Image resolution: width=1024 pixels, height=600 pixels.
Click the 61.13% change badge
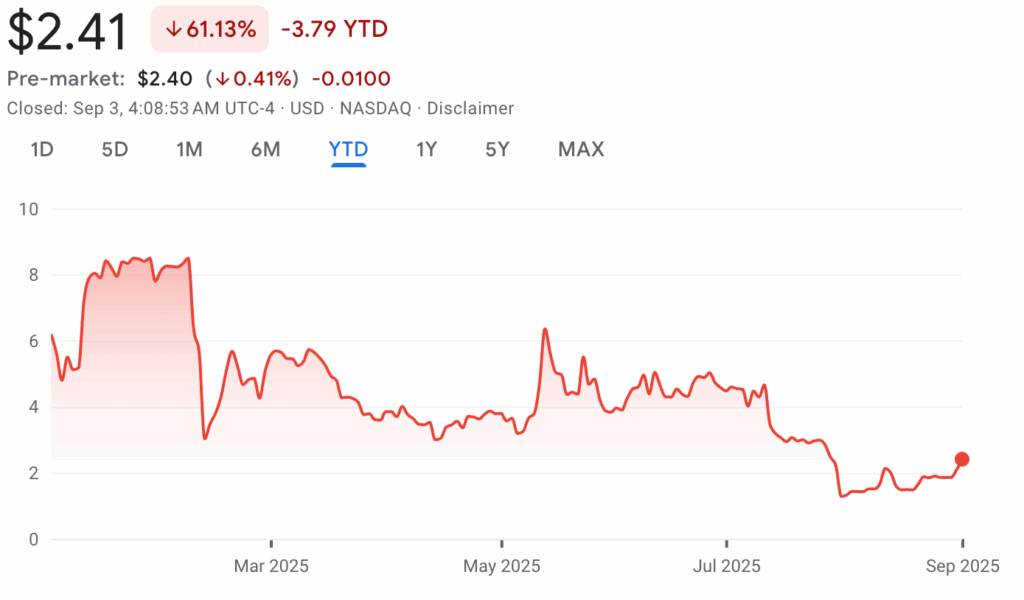pyautogui.click(x=210, y=29)
